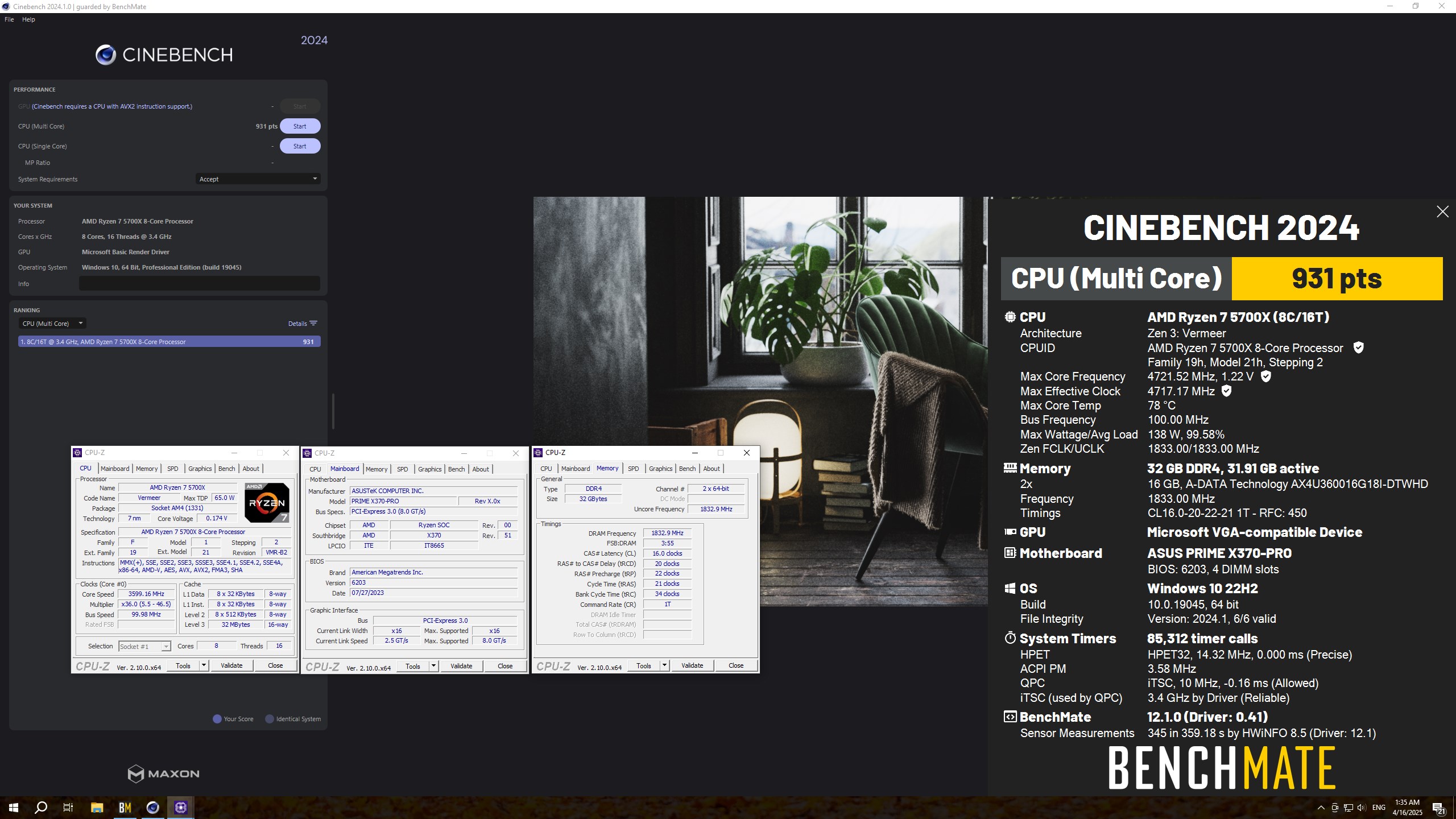Viewport: 1456px width, 819px height.
Task: Click Close button in third CPU-Z window
Action: point(736,665)
